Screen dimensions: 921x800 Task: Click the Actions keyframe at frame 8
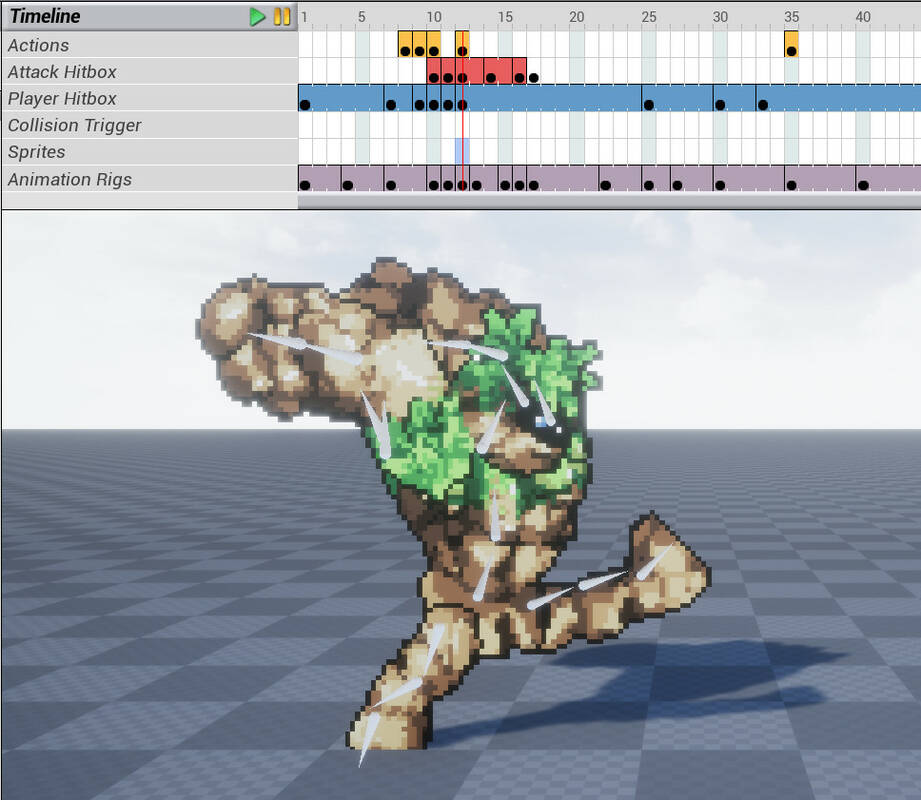(405, 51)
